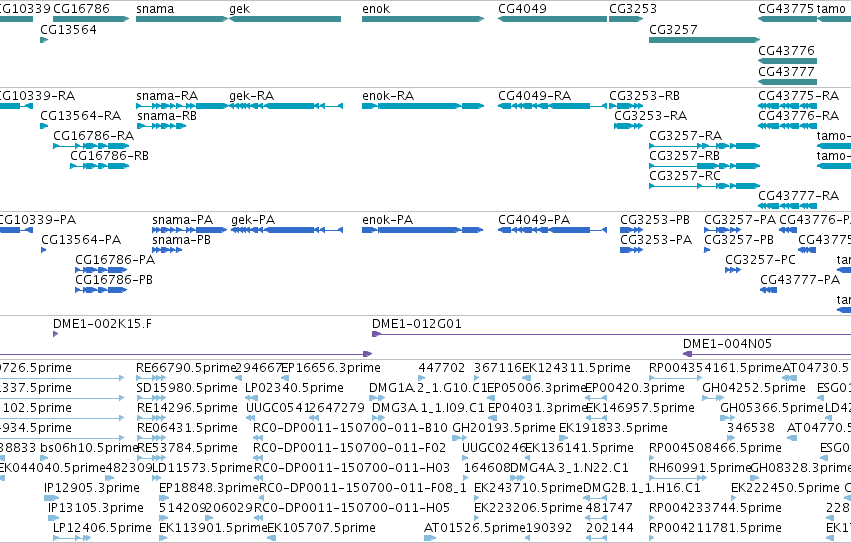This screenshot has width=851, height=543.
Task: Select EST RP004508466.5prime
Action: 652,458
